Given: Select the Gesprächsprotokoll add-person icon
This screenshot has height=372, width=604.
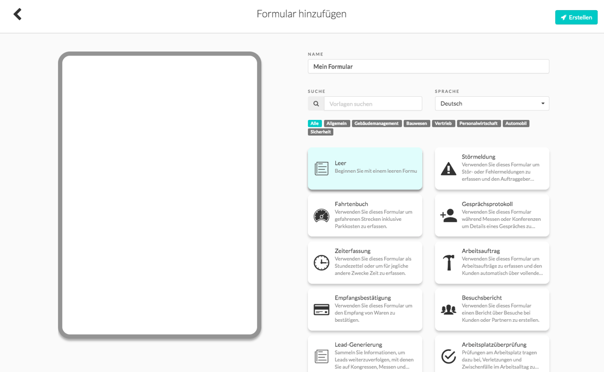Looking at the screenshot, I should pyautogui.click(x=448, y=216).
